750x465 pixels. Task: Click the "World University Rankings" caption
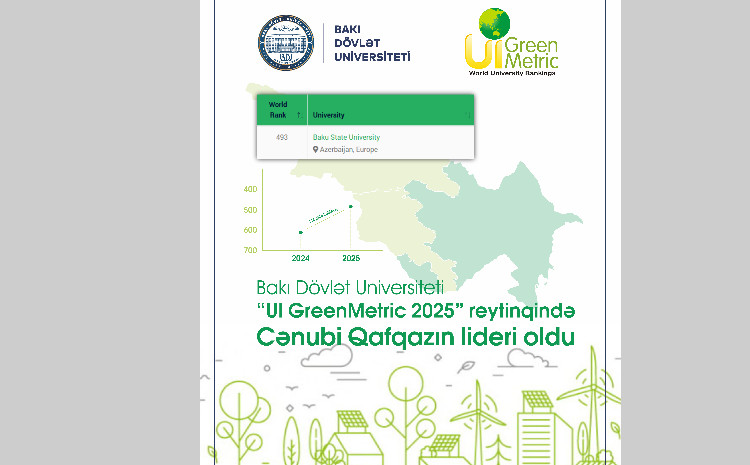point(512,73)
